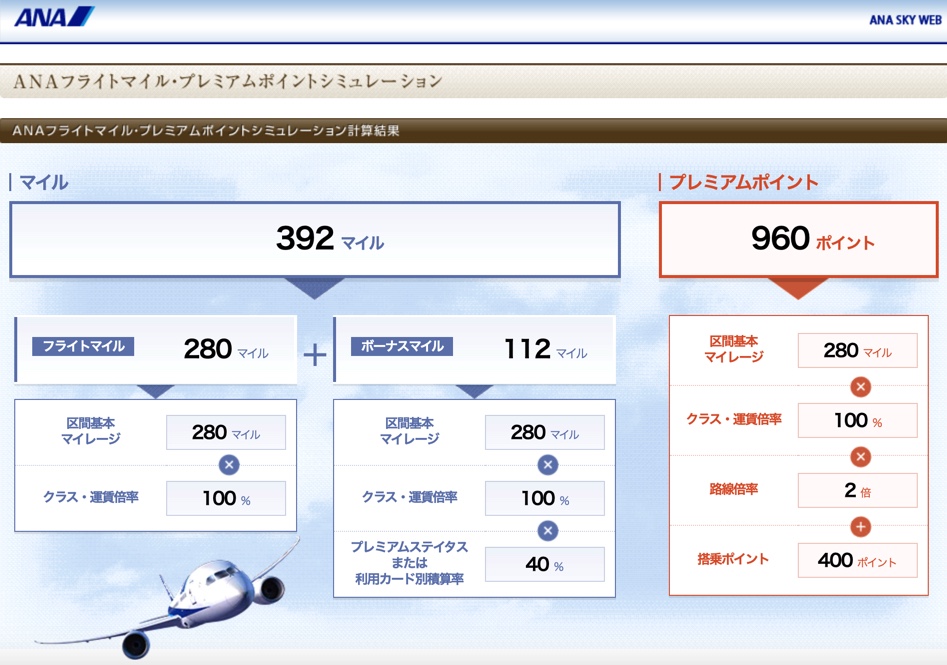Viewport: 947px width, 665px height.
Task: Click the 960 ポイント total box
Action: click(798, 239)
